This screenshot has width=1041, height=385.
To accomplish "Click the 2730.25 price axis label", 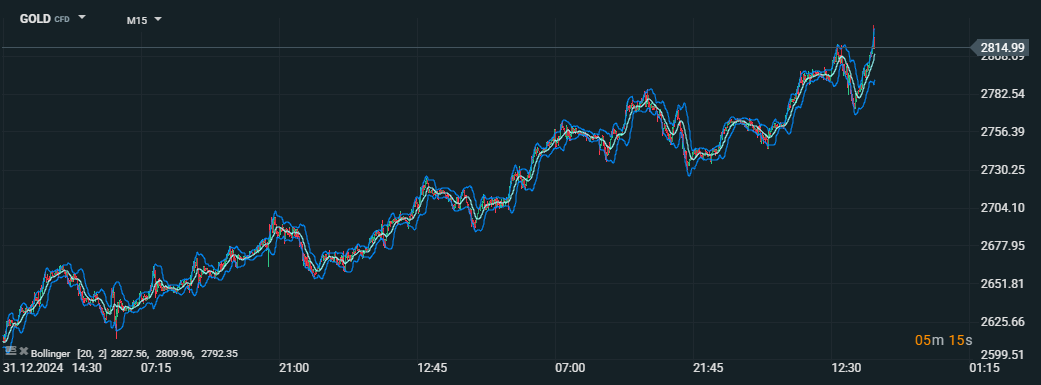I will pyautogui.click(x=1002, y=170).
